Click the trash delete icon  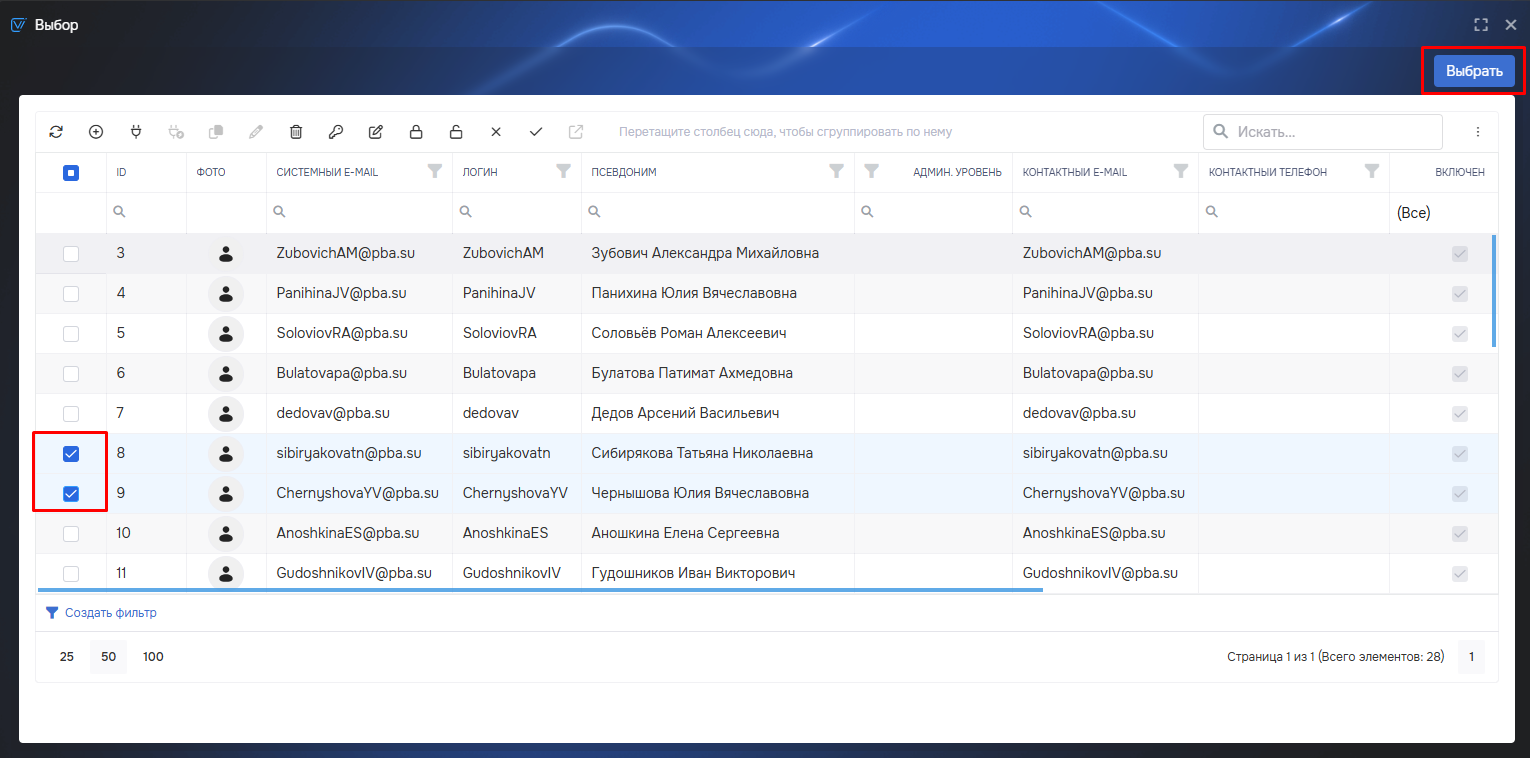(x=296, y=132)
